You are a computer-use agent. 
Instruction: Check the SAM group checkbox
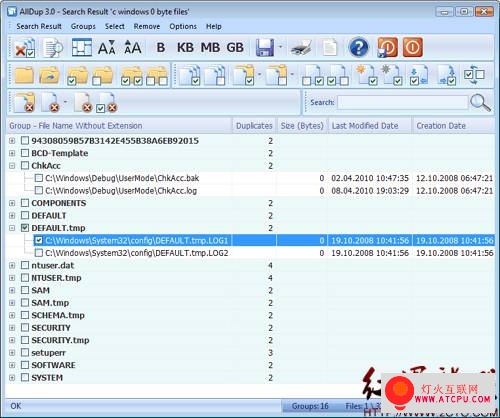tap(25, 290)
